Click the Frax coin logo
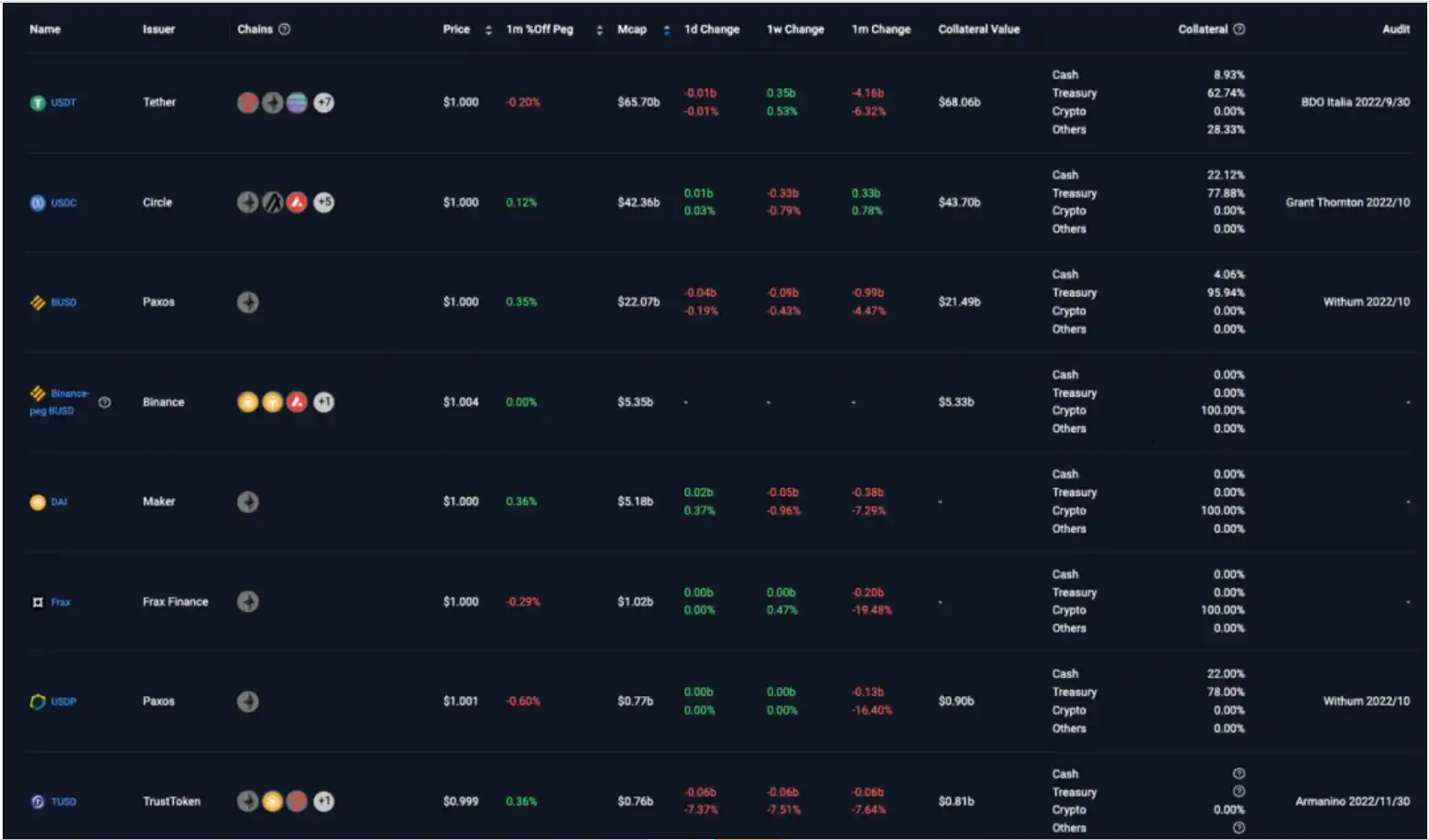The height and width of the screenshot is (840, 1429). click(38, 602)
